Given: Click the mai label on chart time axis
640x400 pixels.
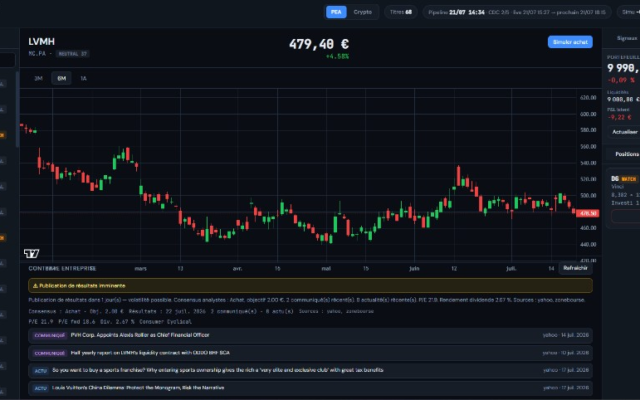Looking at the screenshot, I should tap(326, 269).
